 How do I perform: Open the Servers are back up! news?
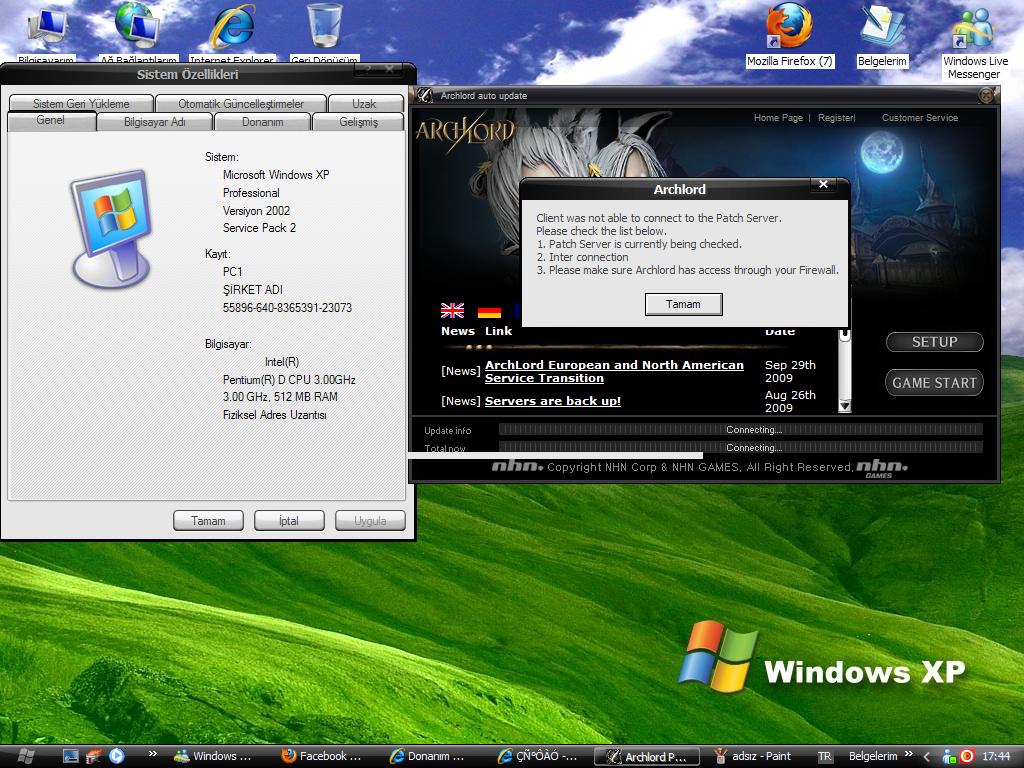[x=552, y=401]
